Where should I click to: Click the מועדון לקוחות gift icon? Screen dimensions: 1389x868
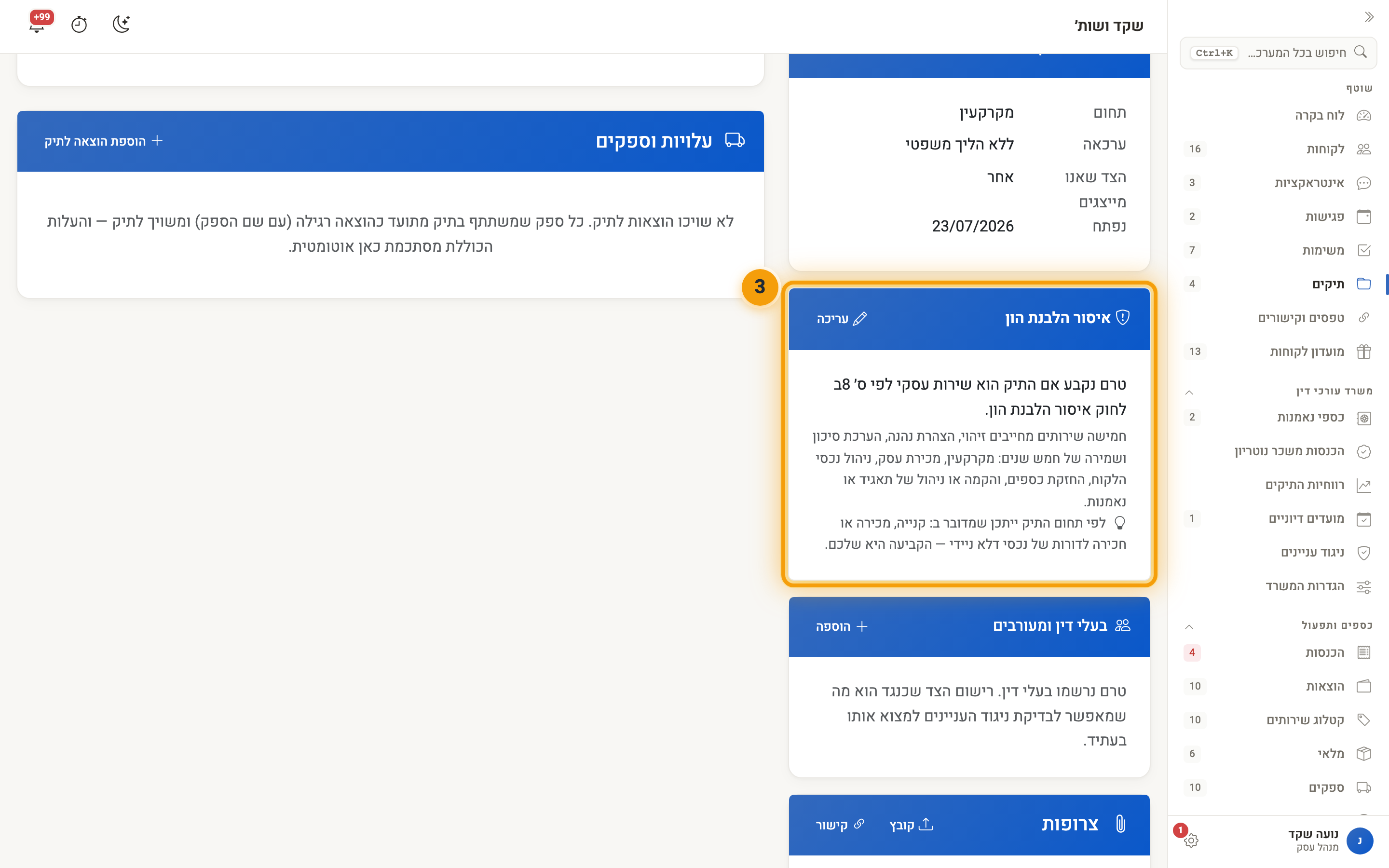coord(1364,352)
